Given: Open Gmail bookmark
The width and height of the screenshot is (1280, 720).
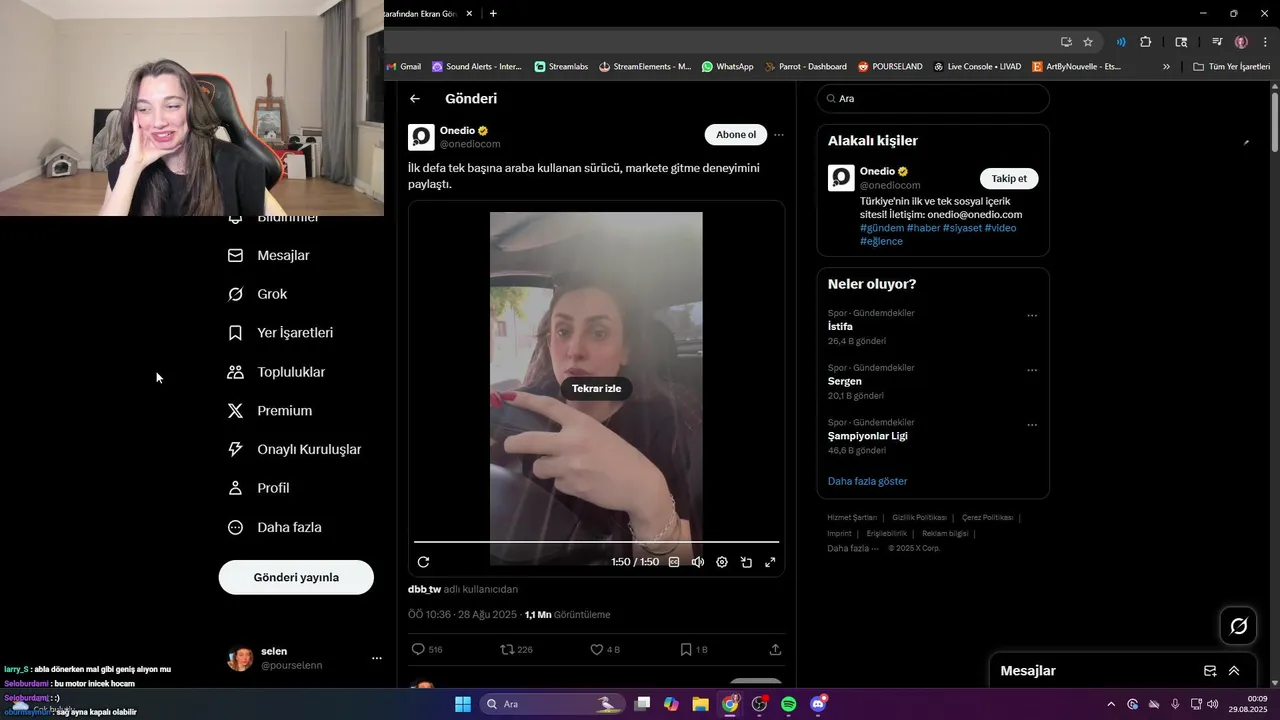Looking at the screenshot, I should click(403, 67).
